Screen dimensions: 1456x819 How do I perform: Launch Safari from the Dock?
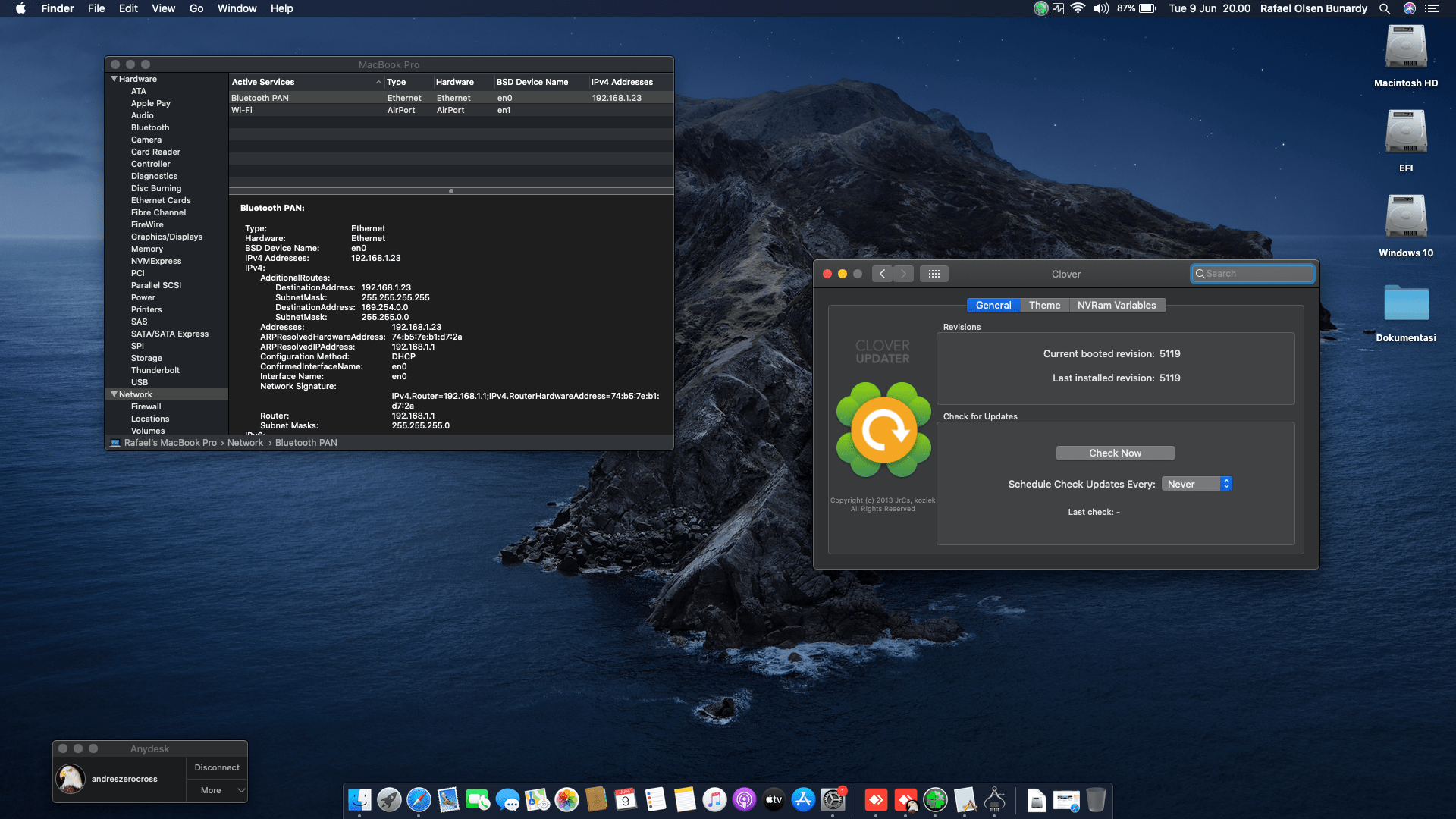coord(419,799)
